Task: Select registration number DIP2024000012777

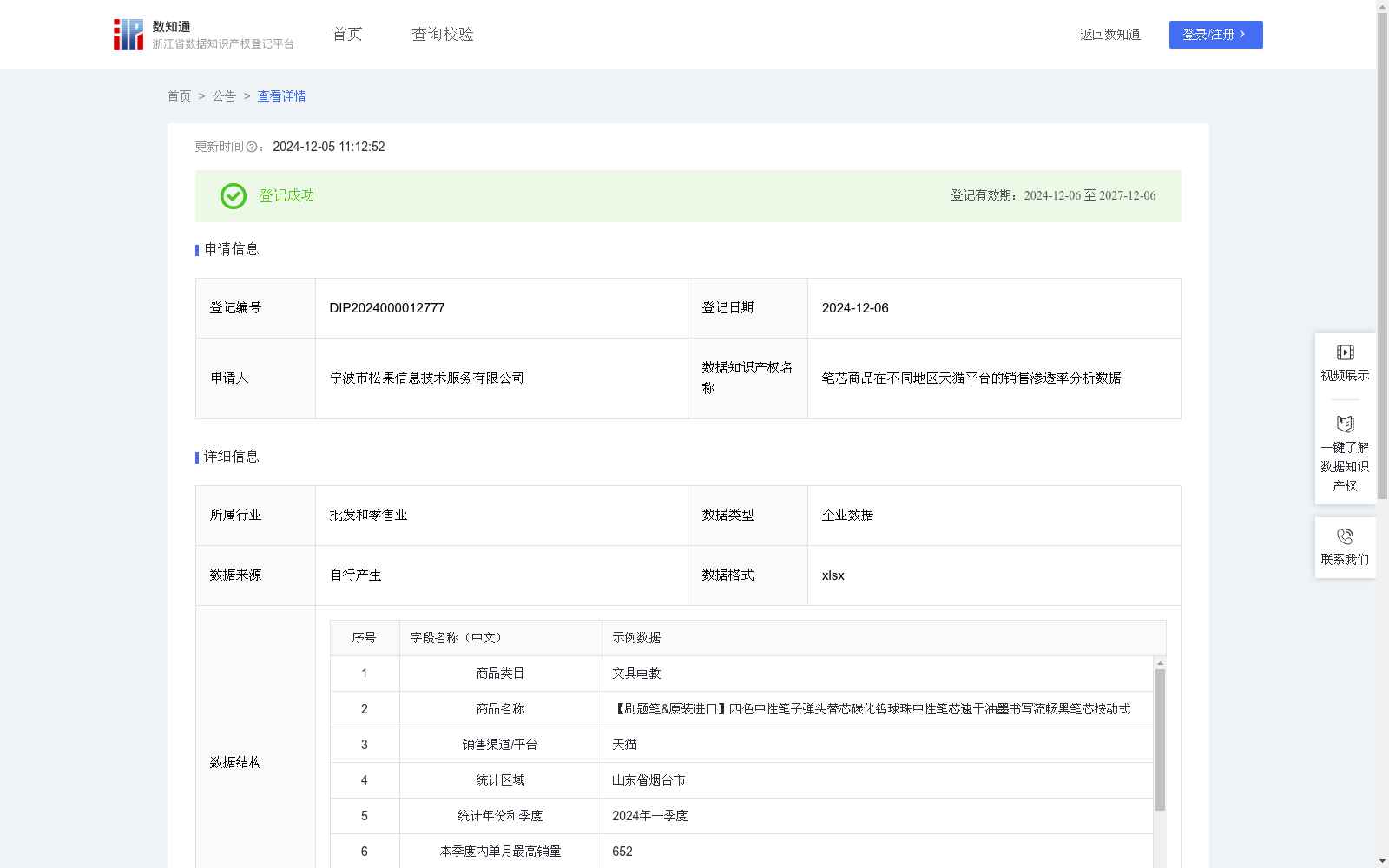Action: click(387, 308)
